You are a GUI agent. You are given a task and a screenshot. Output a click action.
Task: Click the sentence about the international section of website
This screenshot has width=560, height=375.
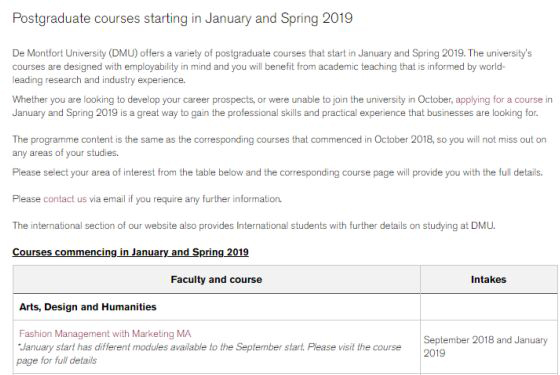coord(254,226)
